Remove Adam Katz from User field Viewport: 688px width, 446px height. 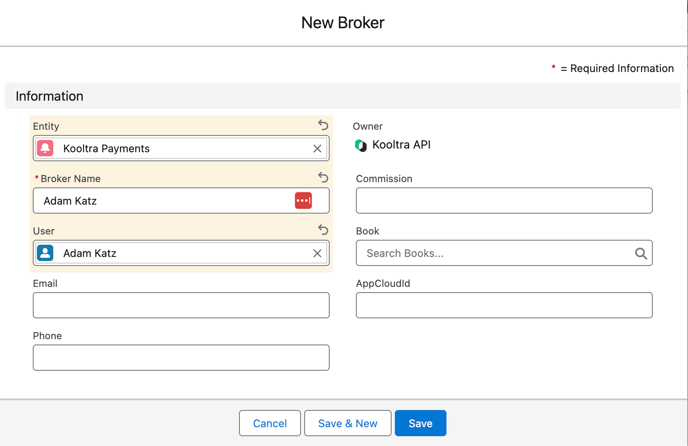tap(317, 253)
